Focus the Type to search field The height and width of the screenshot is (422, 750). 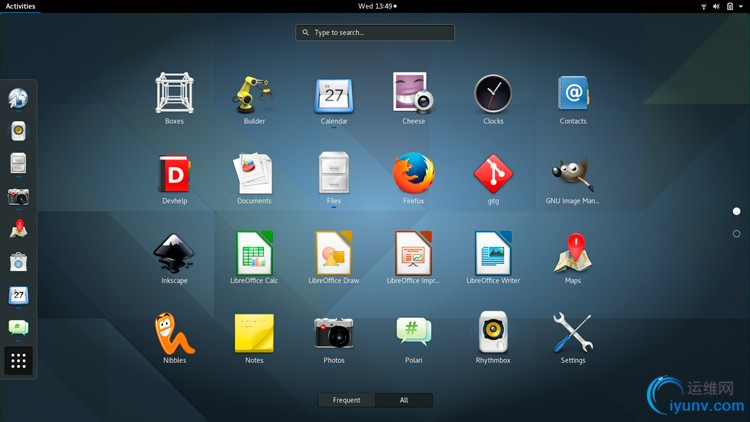pos(375,33)
